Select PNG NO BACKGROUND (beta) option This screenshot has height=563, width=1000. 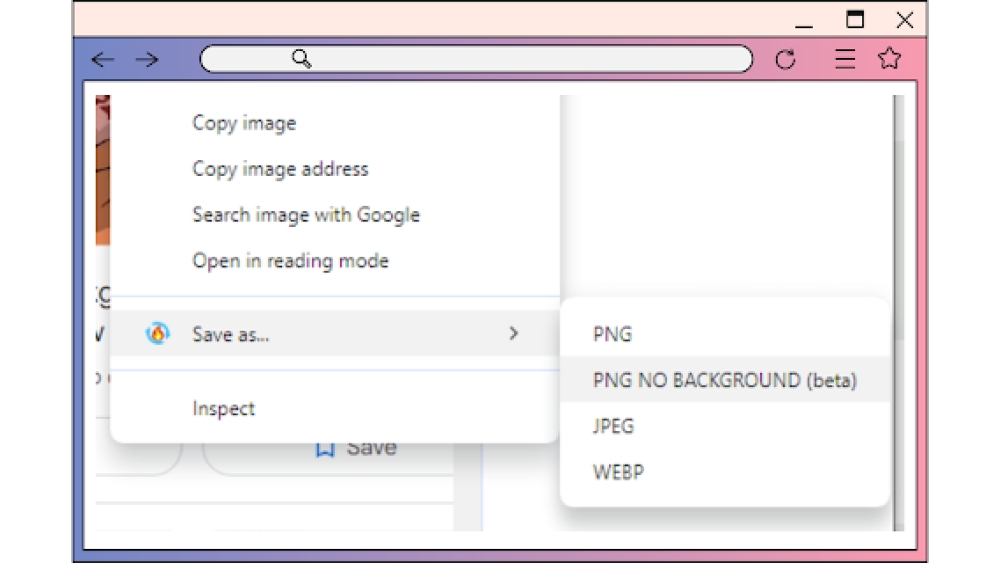[x=724, y=380]
